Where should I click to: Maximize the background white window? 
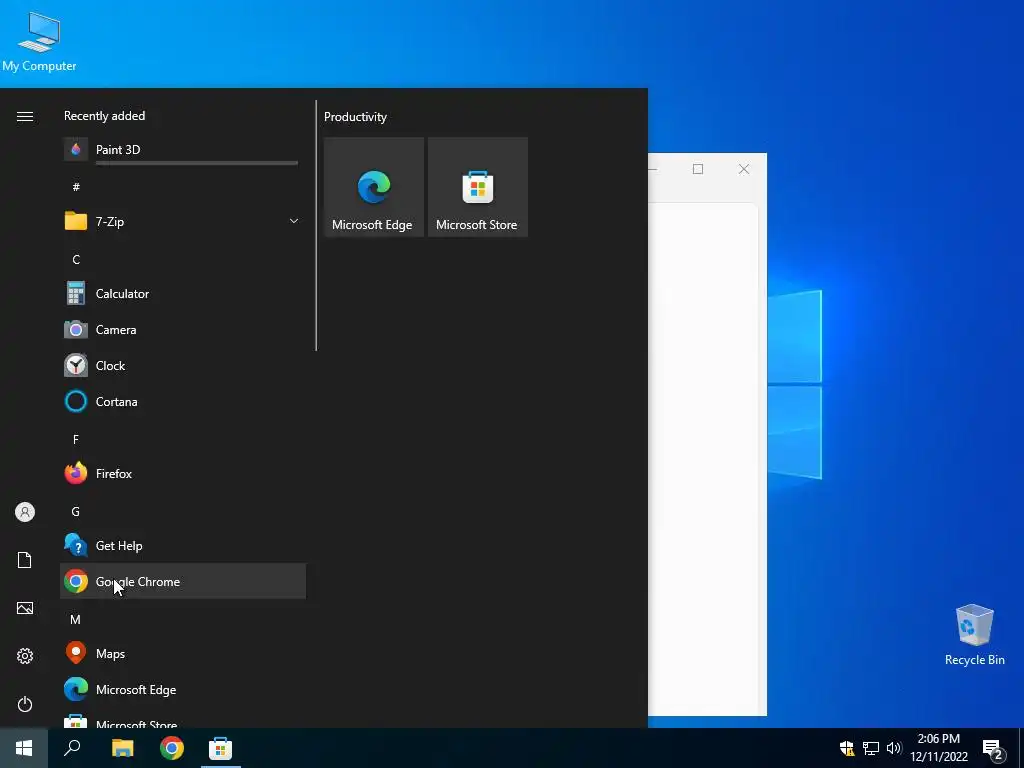[698, 169]
